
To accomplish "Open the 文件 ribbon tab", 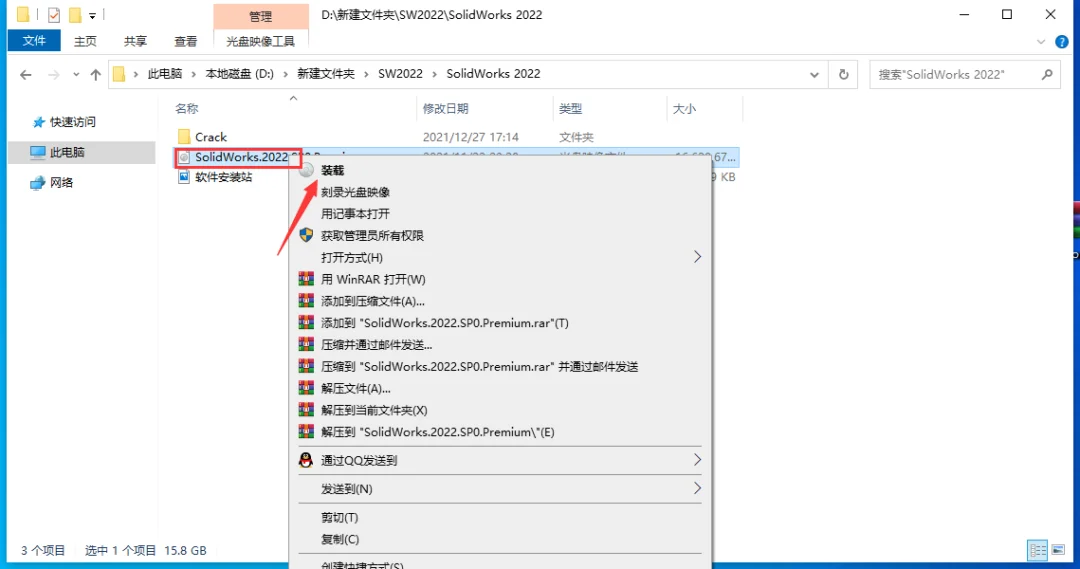I will (x=34, y=41).
